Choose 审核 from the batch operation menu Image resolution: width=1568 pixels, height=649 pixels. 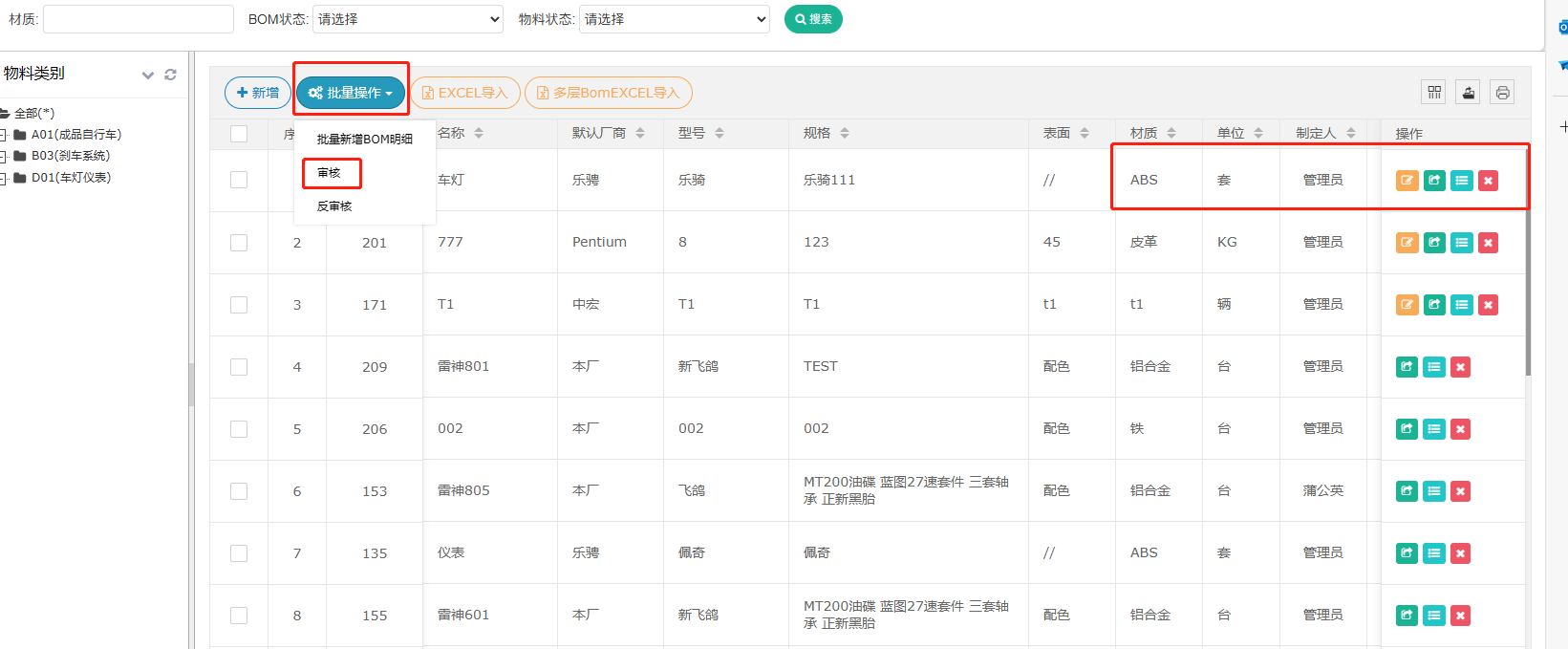pos(330,173)
